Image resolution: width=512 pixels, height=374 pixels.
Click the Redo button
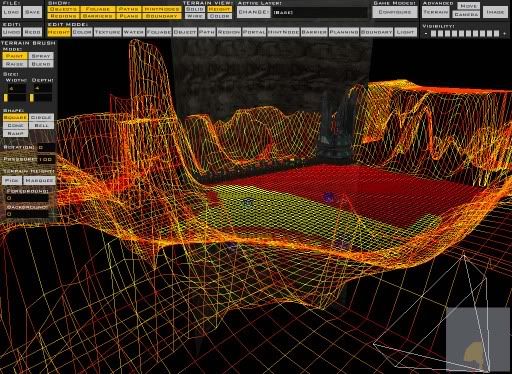[32, 32]
